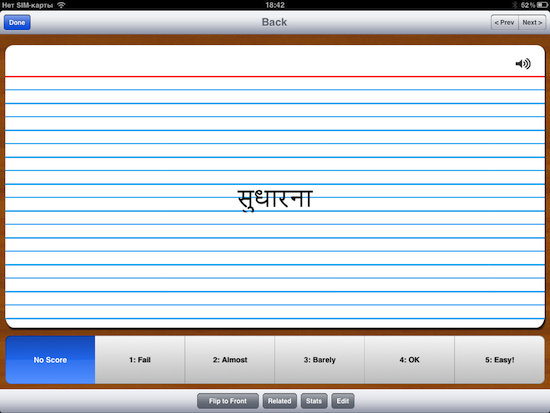550x413 pixels.
Task: Advance to the next card with Next
Action: [532, 22]
